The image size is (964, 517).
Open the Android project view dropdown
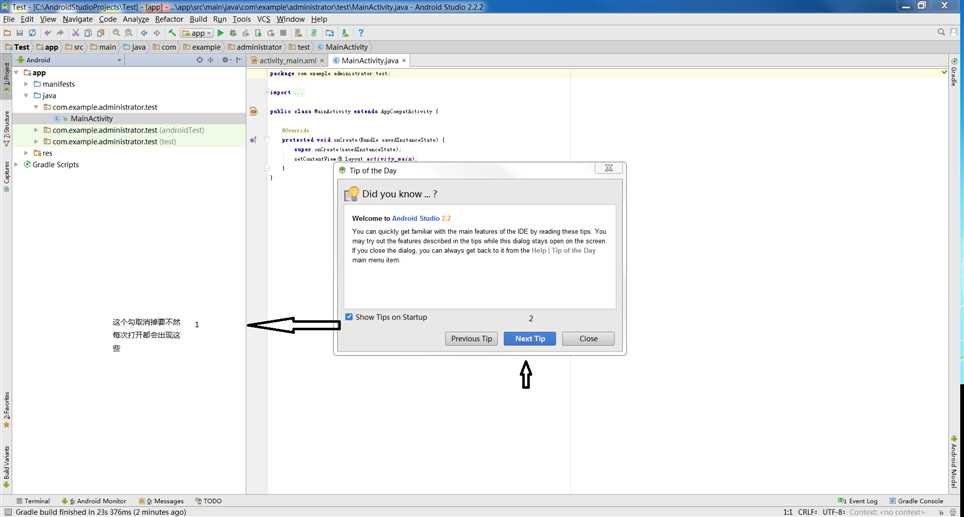click(x=69, y=60)
